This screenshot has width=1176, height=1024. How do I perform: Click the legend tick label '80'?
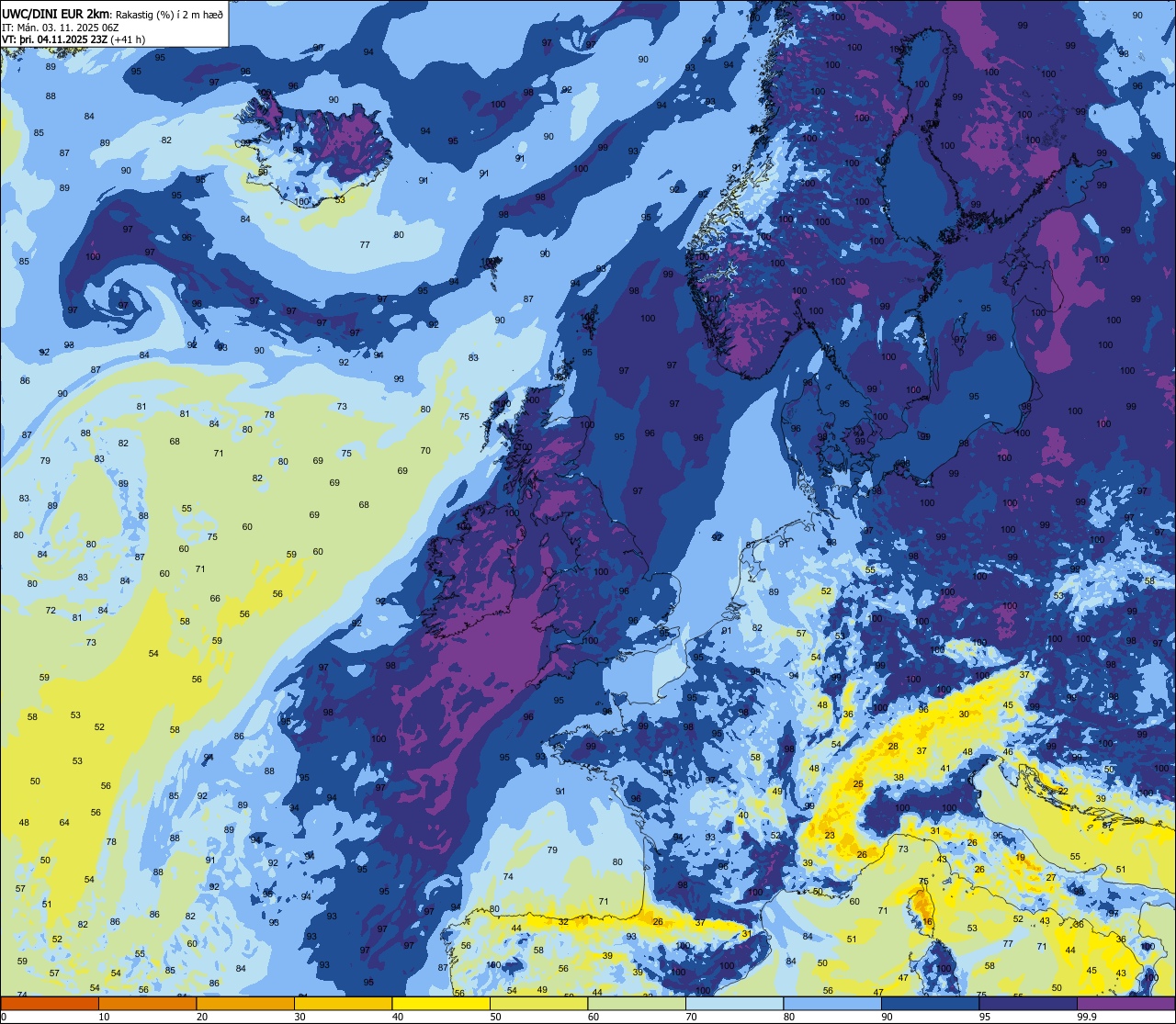click(789, 1017)
